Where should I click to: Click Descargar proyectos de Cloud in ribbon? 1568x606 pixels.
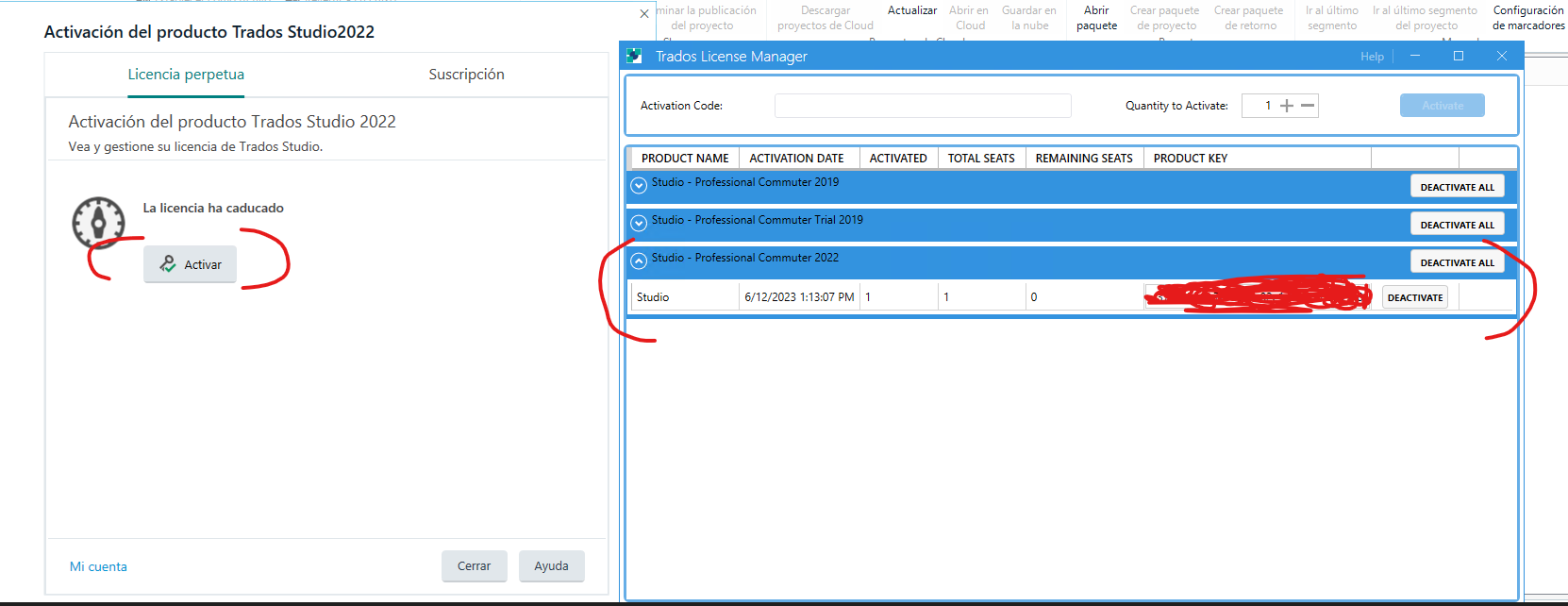826,18
